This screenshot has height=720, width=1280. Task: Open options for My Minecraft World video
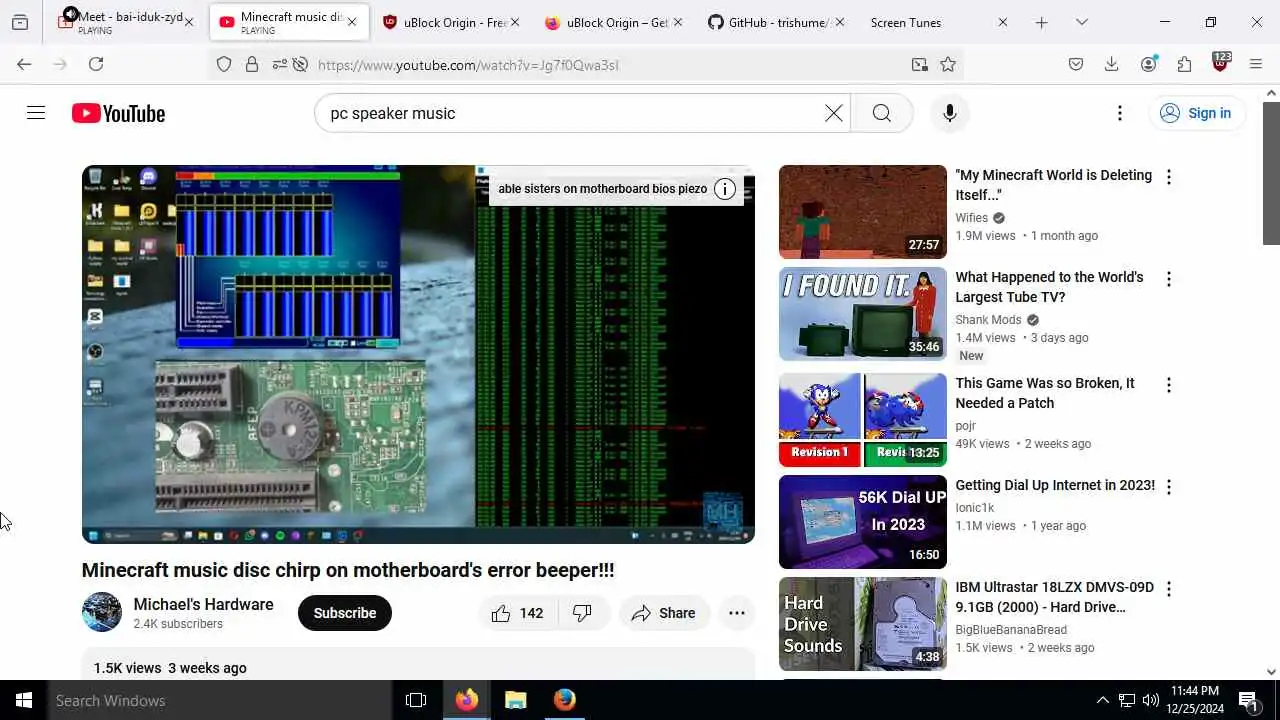click(1168, 177)
